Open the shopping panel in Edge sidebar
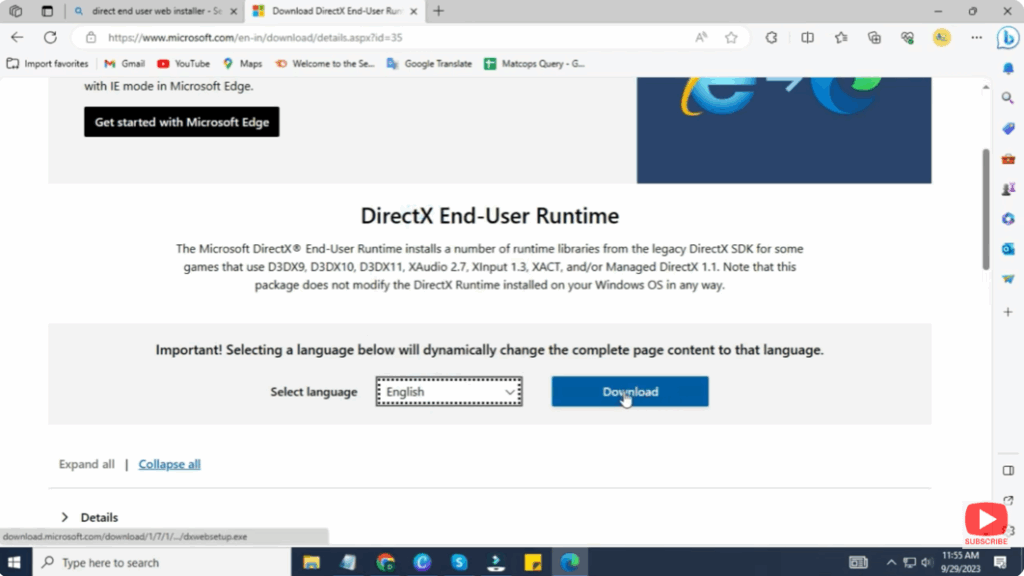This screenshot has height=576, width=1024. (x=1008, y=128)
